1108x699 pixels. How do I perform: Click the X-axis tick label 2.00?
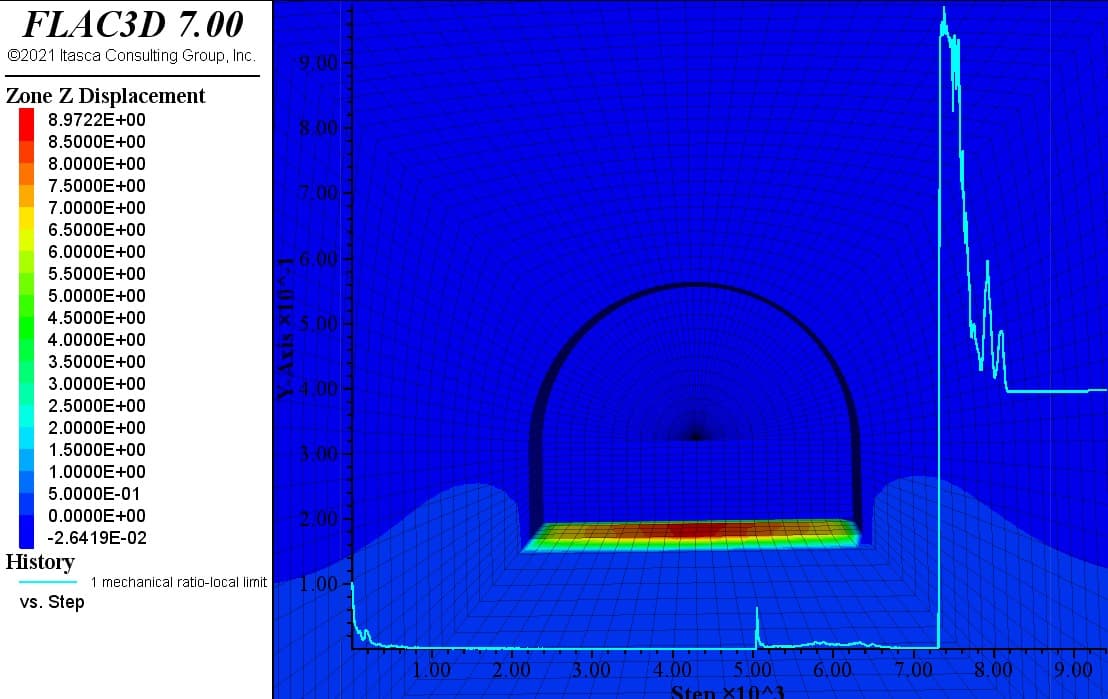511,669
